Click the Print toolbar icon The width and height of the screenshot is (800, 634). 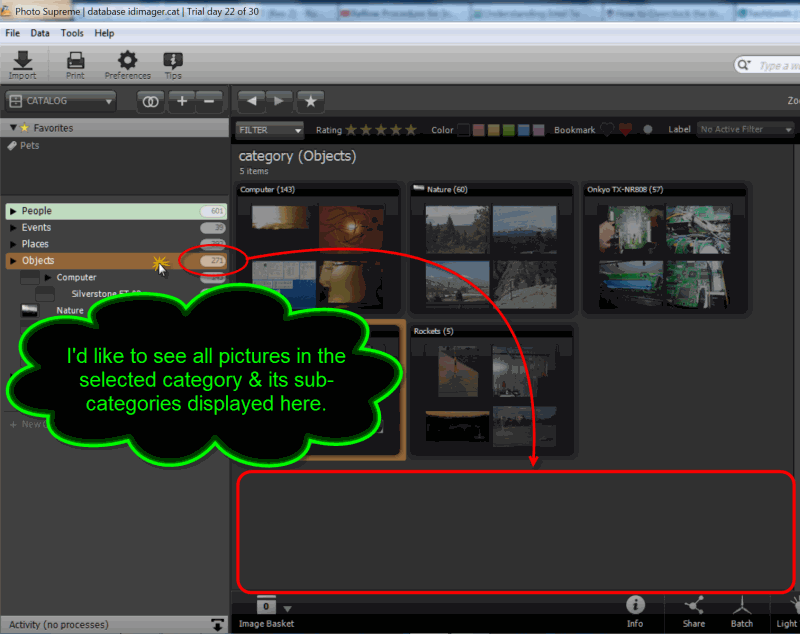(x=75, y=65)
